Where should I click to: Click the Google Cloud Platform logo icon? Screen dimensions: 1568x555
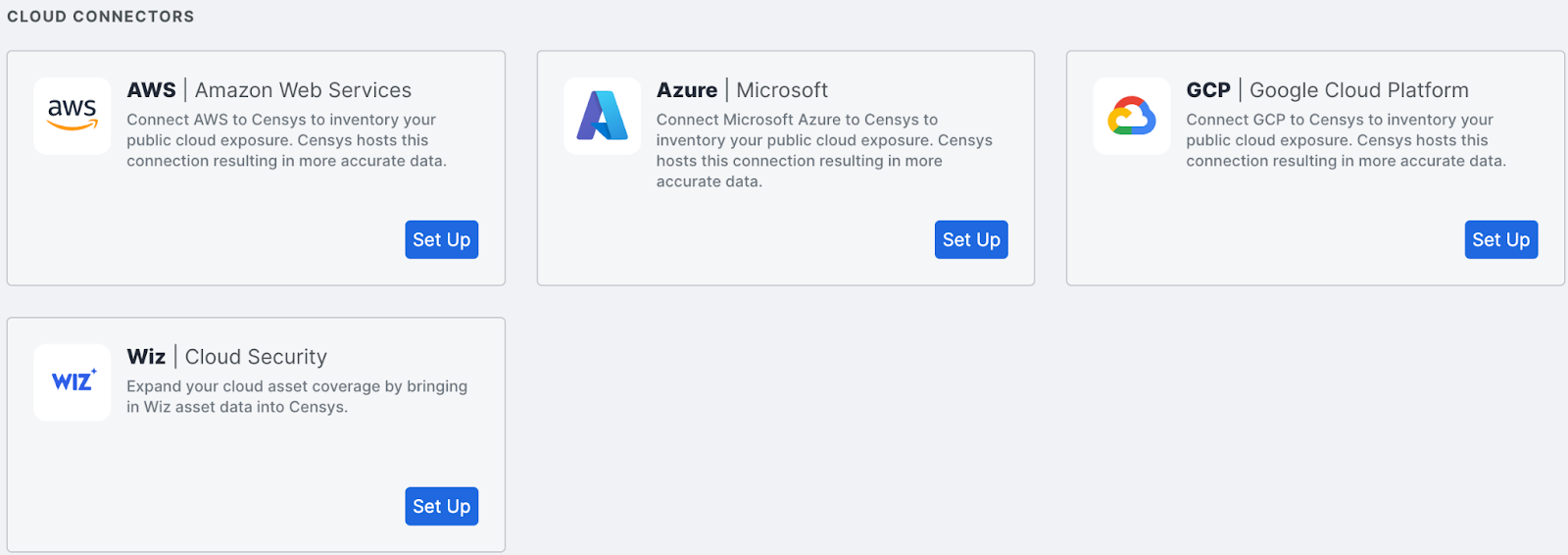click(x=1132, y=116)
